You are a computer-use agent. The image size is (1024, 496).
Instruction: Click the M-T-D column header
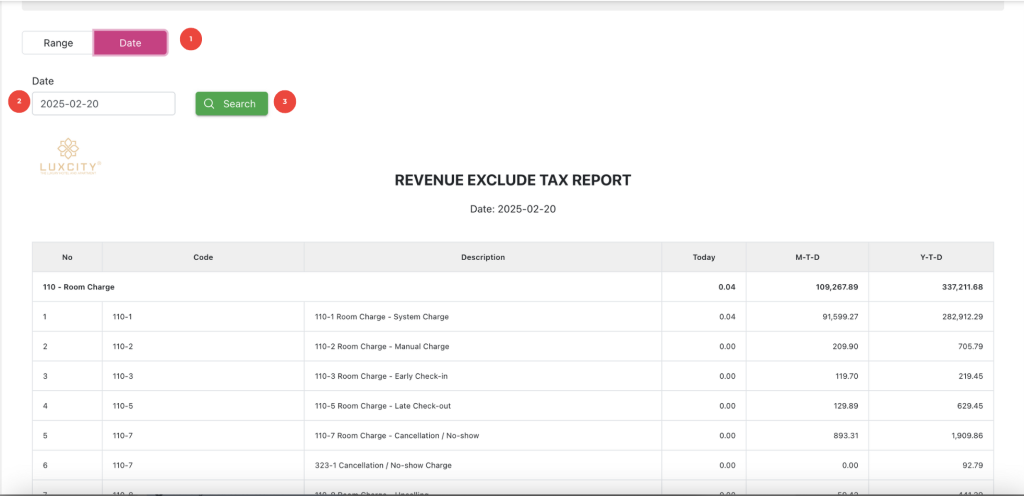pos(807,257)
